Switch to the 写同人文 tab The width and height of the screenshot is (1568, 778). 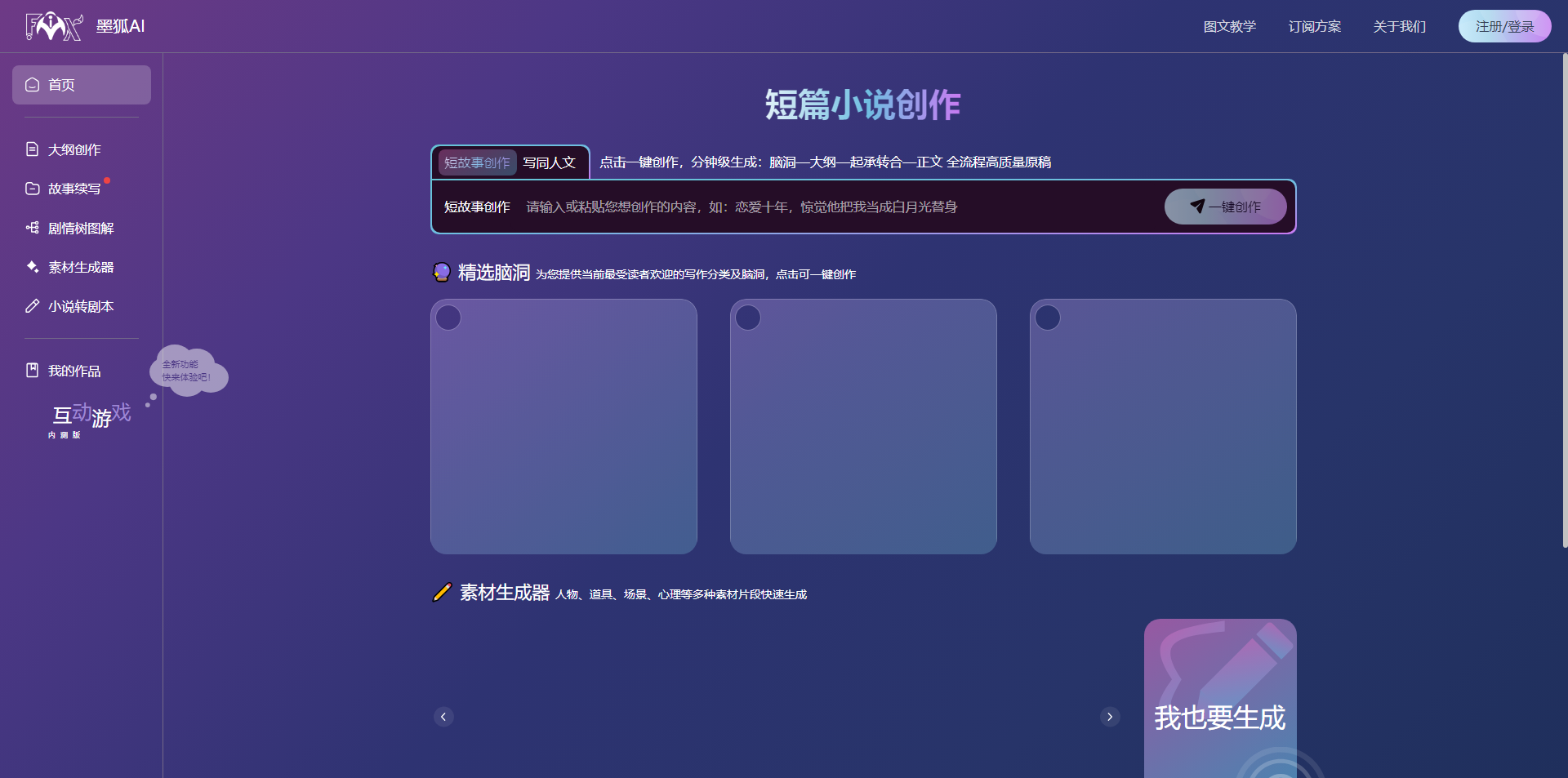tap(550, 162)
